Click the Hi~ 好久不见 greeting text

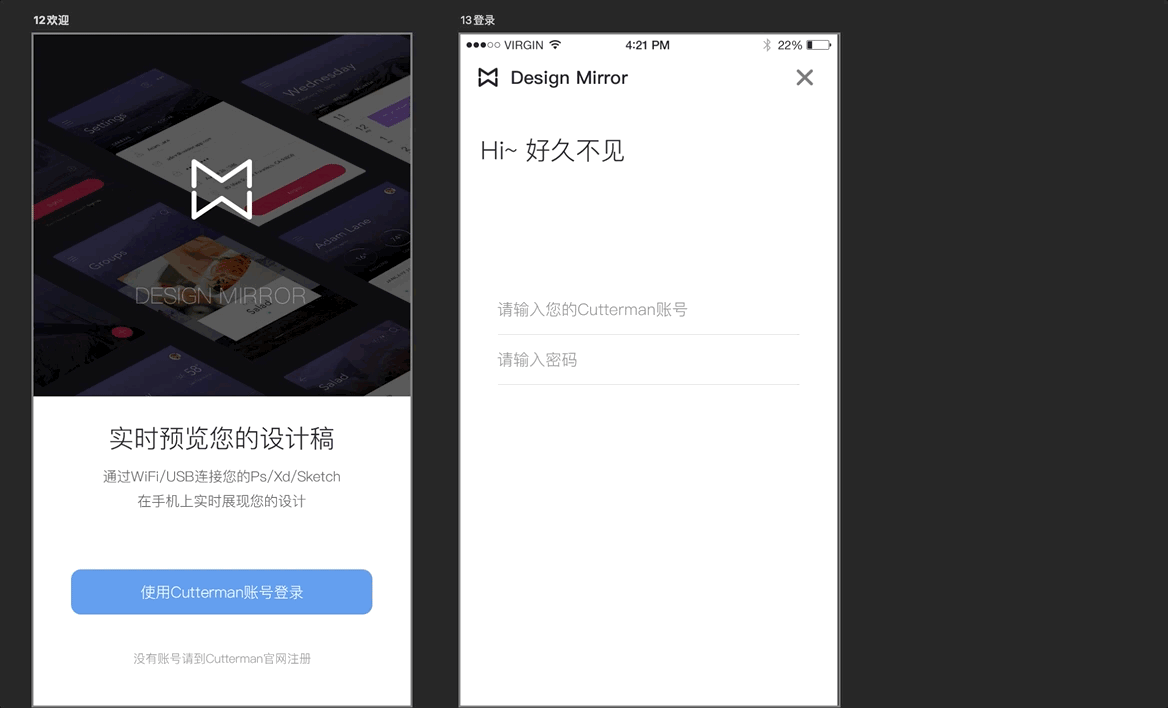[x=552, y=151]
